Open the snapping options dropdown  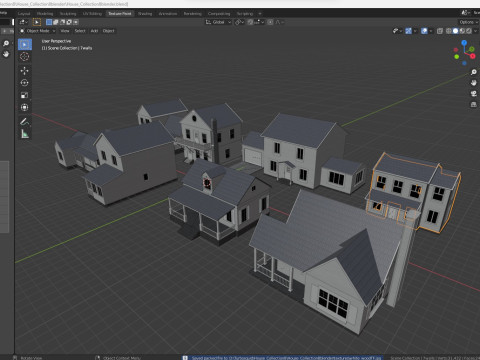click(259, 22)
